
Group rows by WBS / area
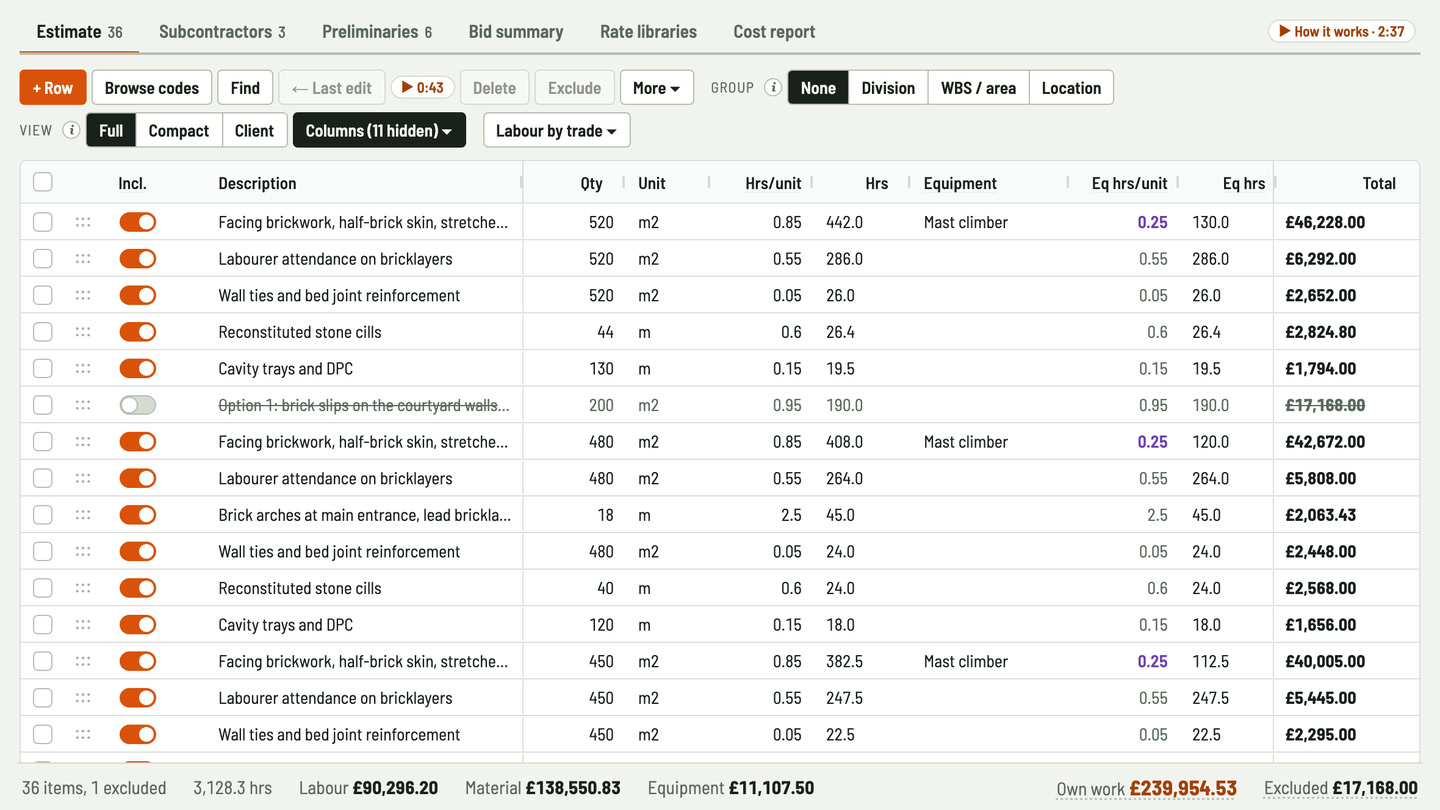point(979,88)
